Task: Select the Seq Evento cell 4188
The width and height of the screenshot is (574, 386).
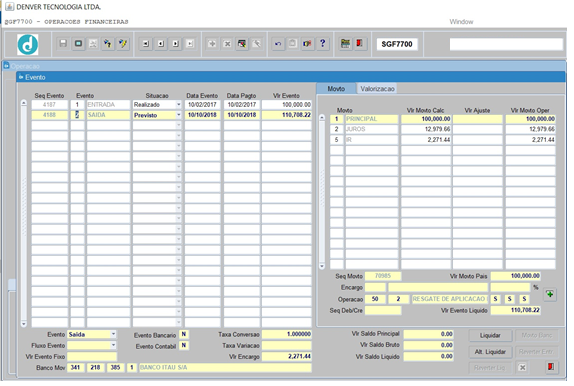Action: 49,115
